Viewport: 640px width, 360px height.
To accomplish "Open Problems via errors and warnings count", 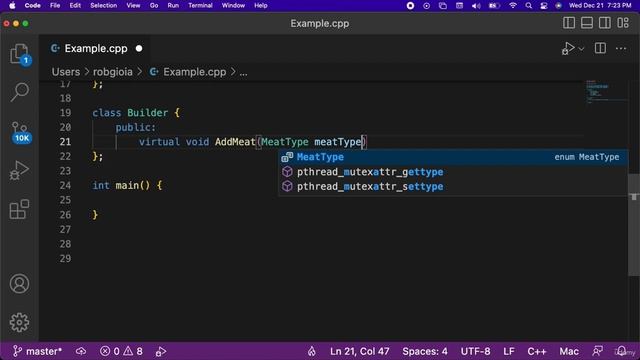I will [121, 351].
